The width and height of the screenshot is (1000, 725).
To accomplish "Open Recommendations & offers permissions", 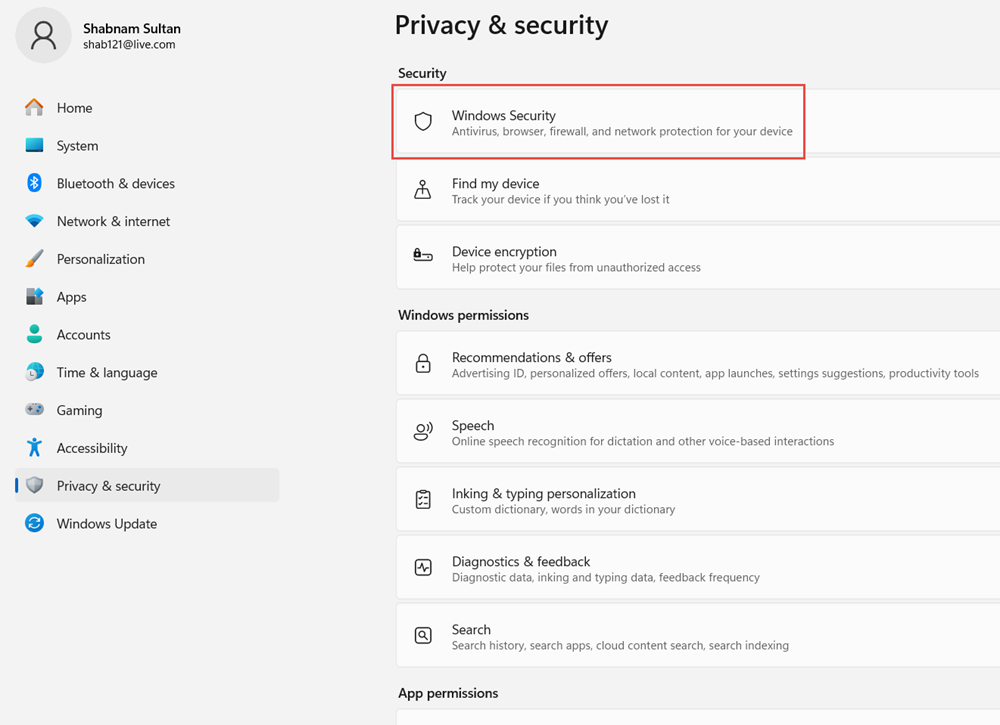I will point(698,363).
